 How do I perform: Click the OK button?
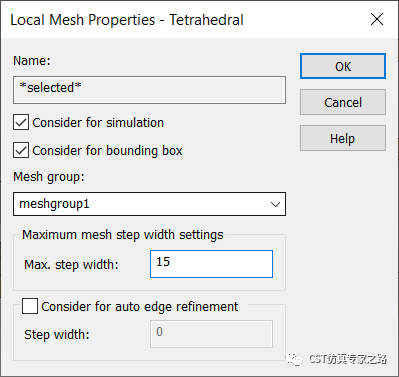pyautogui.click(x=343, y=66)
